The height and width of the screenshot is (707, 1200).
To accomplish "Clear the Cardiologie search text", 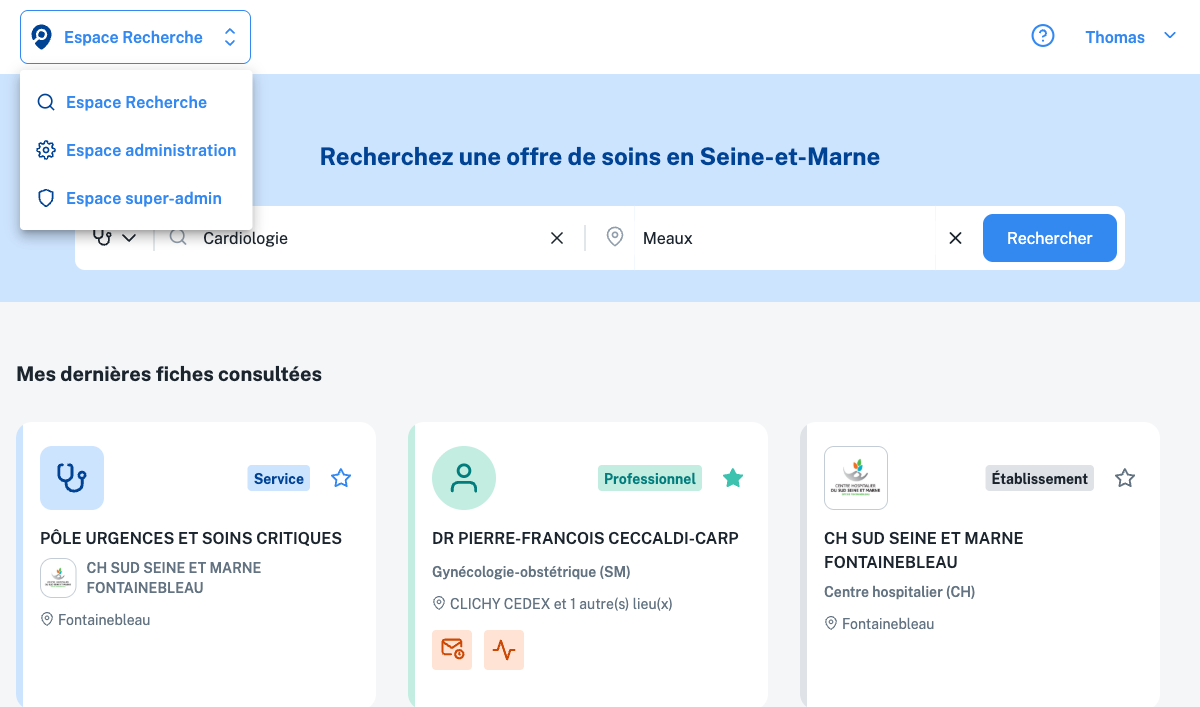I will click(x=557, y=238).
